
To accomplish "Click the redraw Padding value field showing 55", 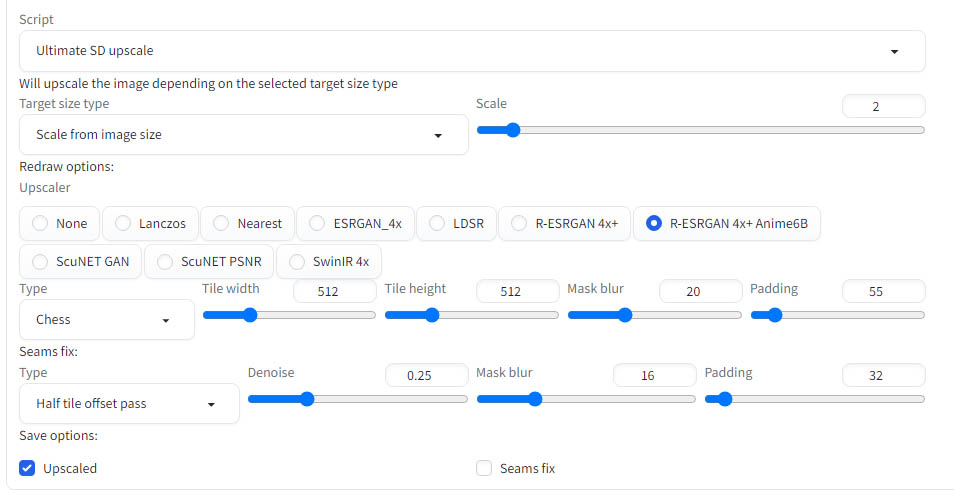I will 883,291.
